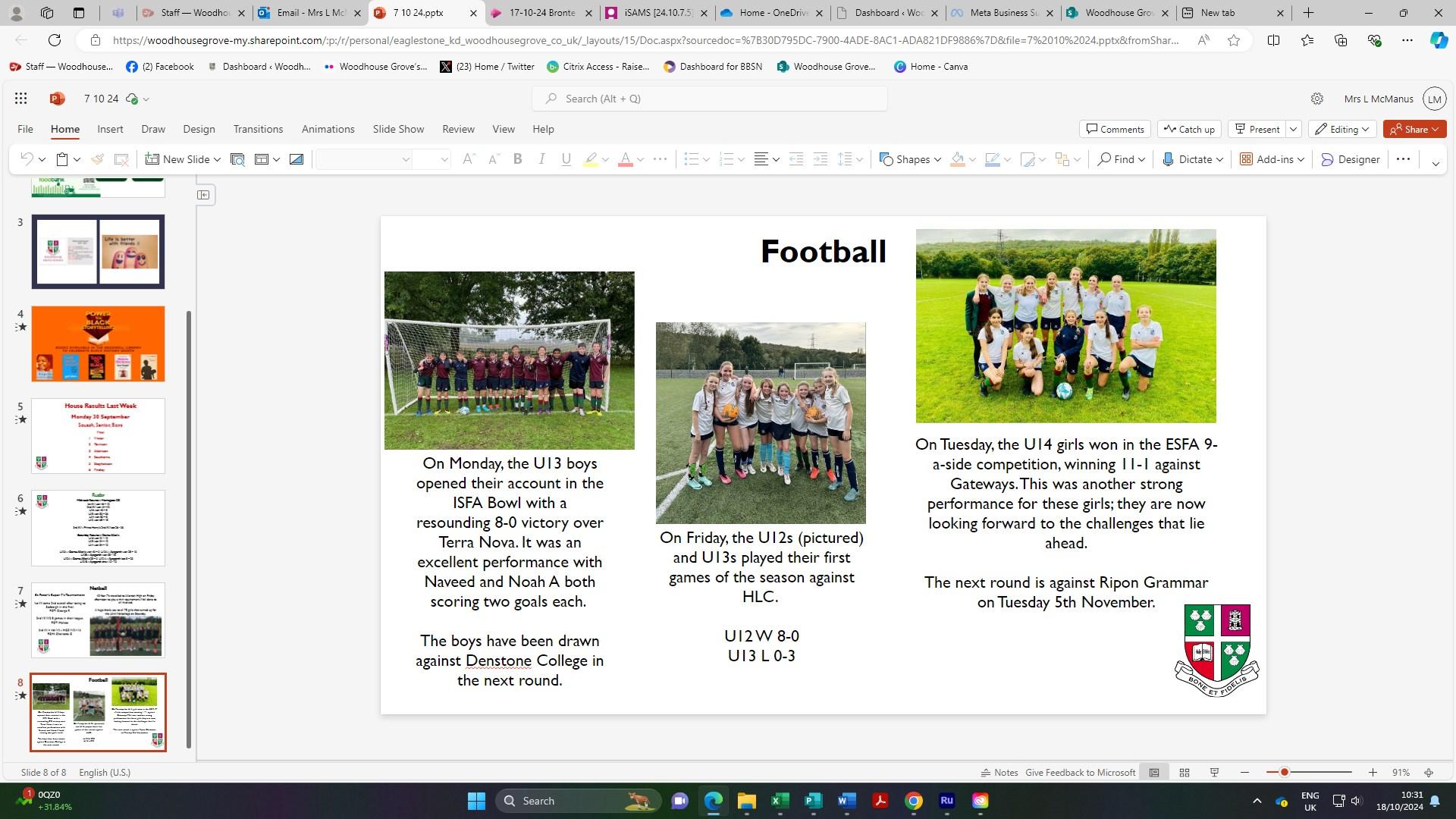Image resolution: width=1456 pixels, height=819 pixels.
Task: Open the Slide Show ribbon tab
Action: 398,129
